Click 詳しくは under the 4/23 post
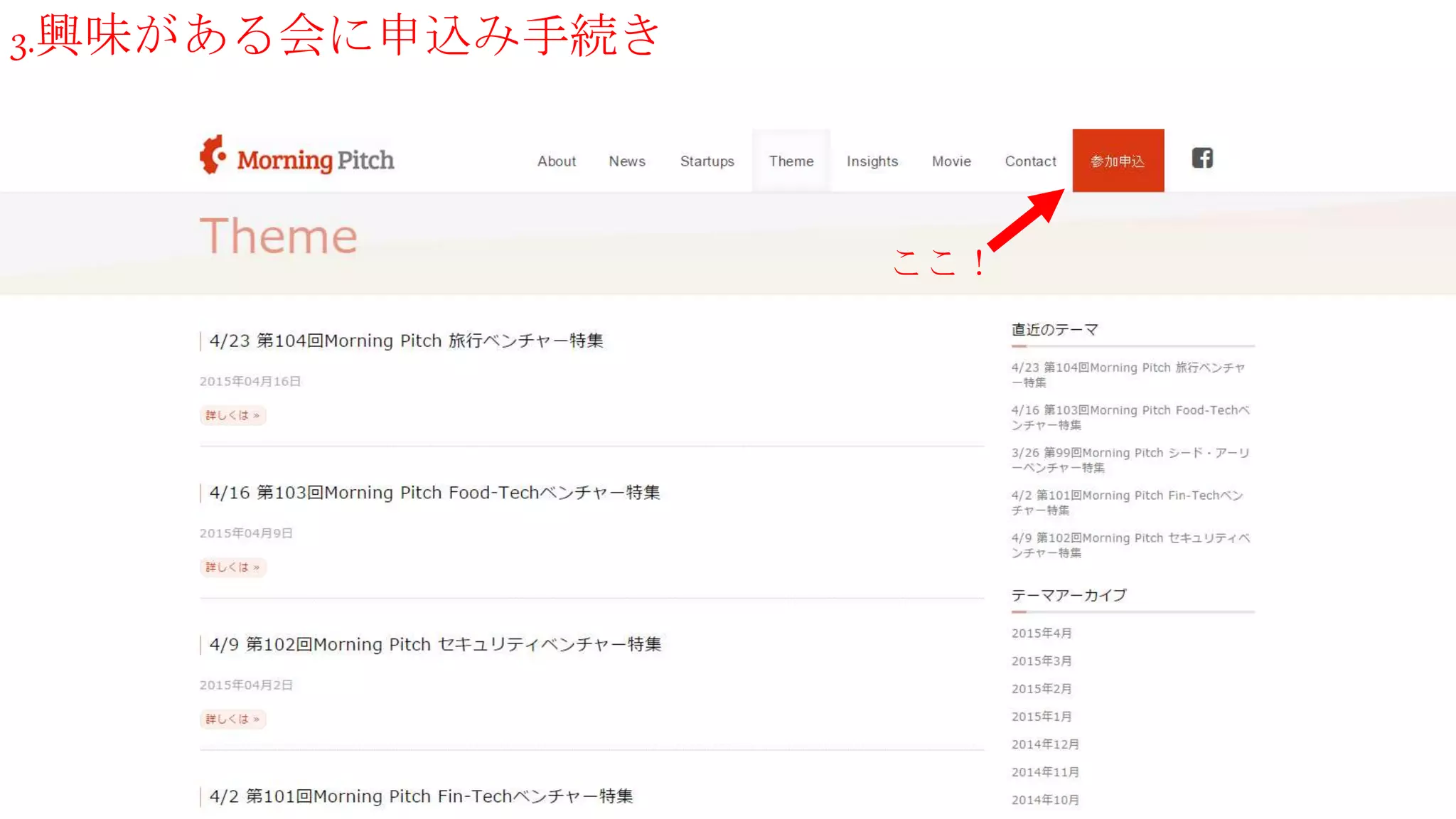The width and height of the screenshot is (1456, 819). [x=232, y=415]
